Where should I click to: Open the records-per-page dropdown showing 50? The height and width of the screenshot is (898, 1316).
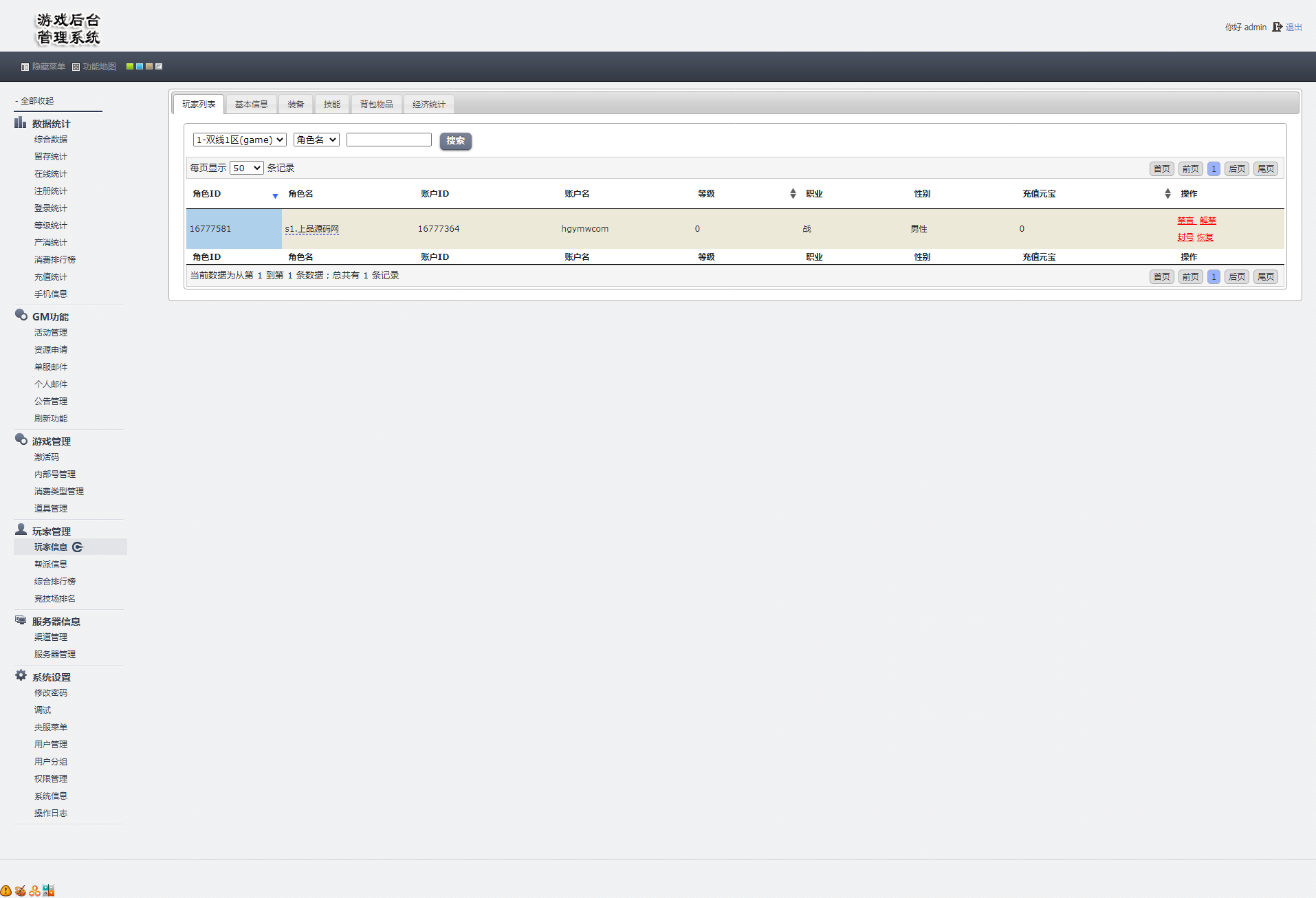pos(246,168)
